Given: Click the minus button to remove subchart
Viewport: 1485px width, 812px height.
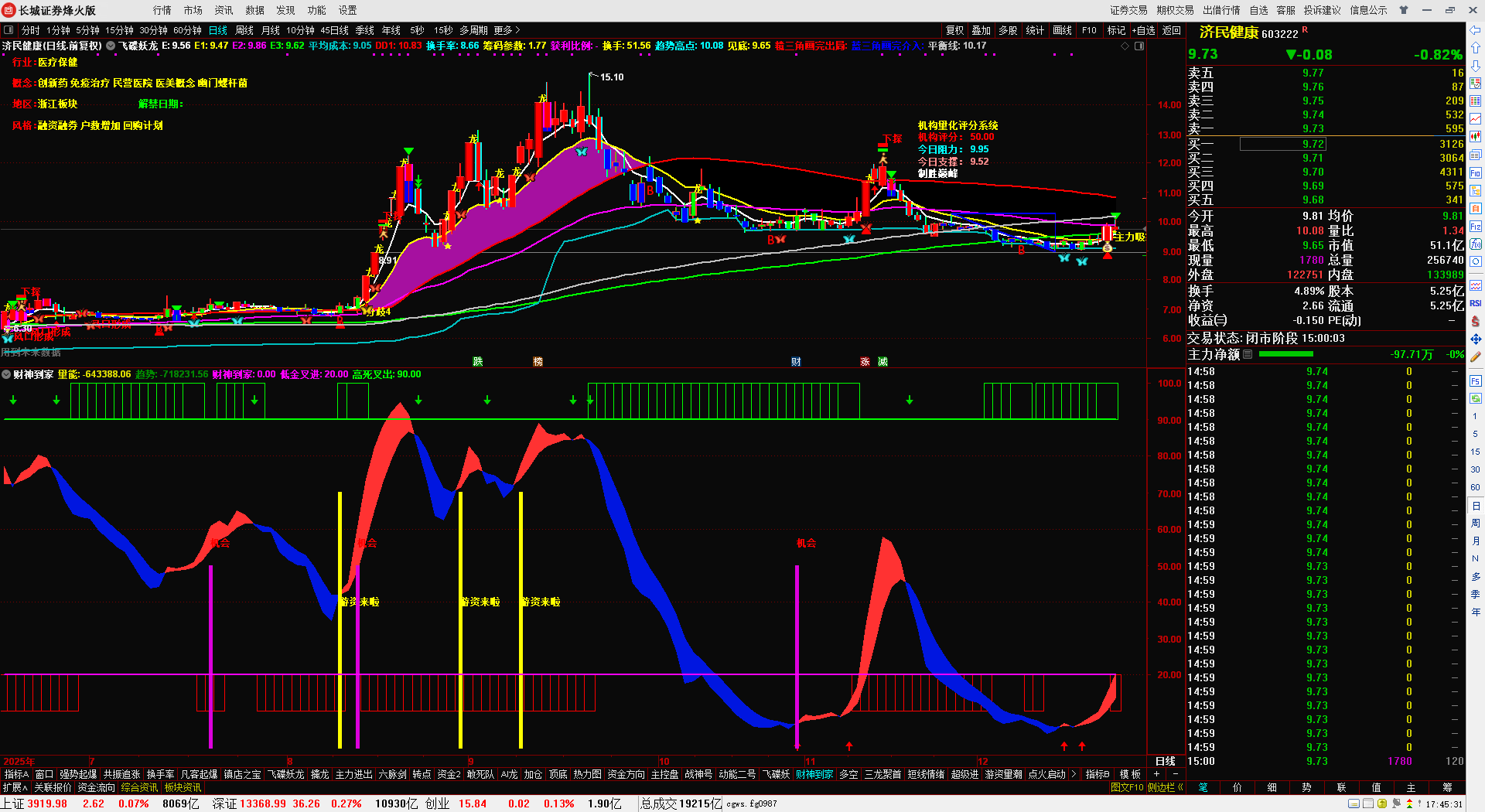Looking at the screenshot, I should [1176, 774].
